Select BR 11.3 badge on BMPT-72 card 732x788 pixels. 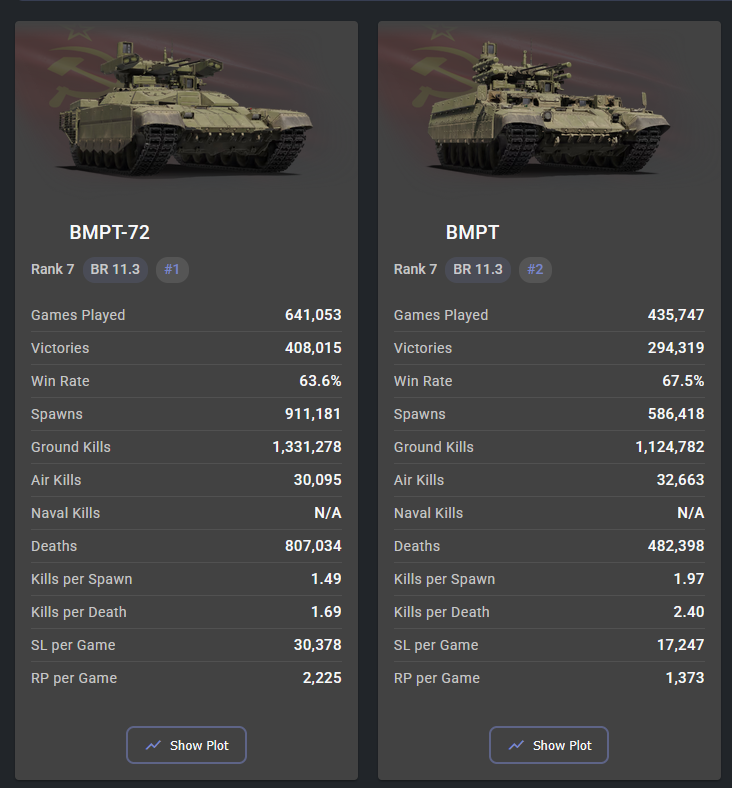click(115, 269)
